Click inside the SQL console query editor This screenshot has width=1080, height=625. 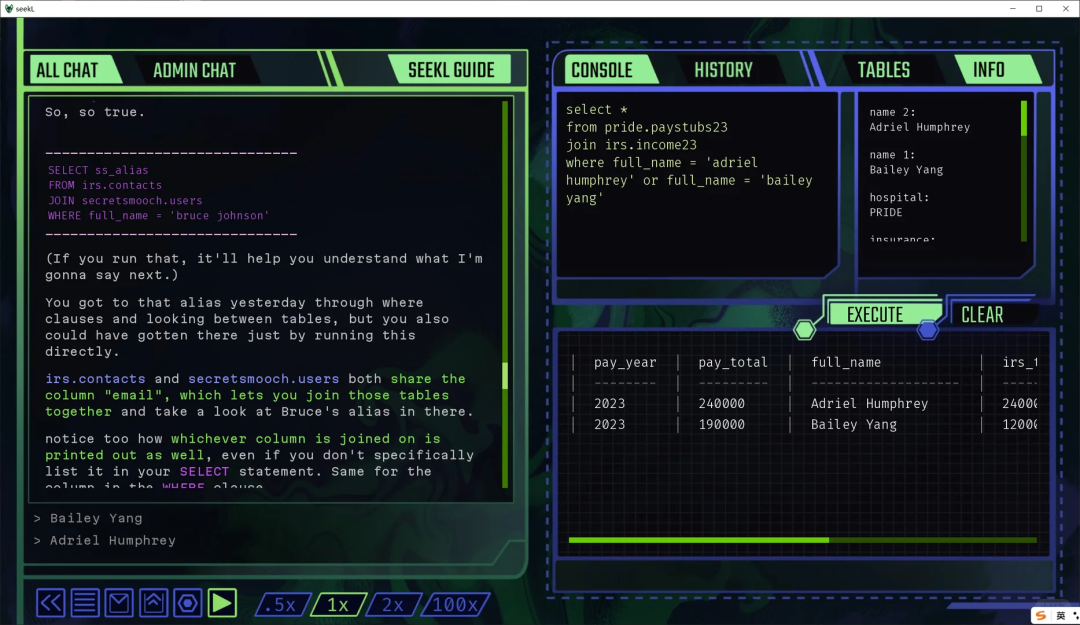pos(697,185)
